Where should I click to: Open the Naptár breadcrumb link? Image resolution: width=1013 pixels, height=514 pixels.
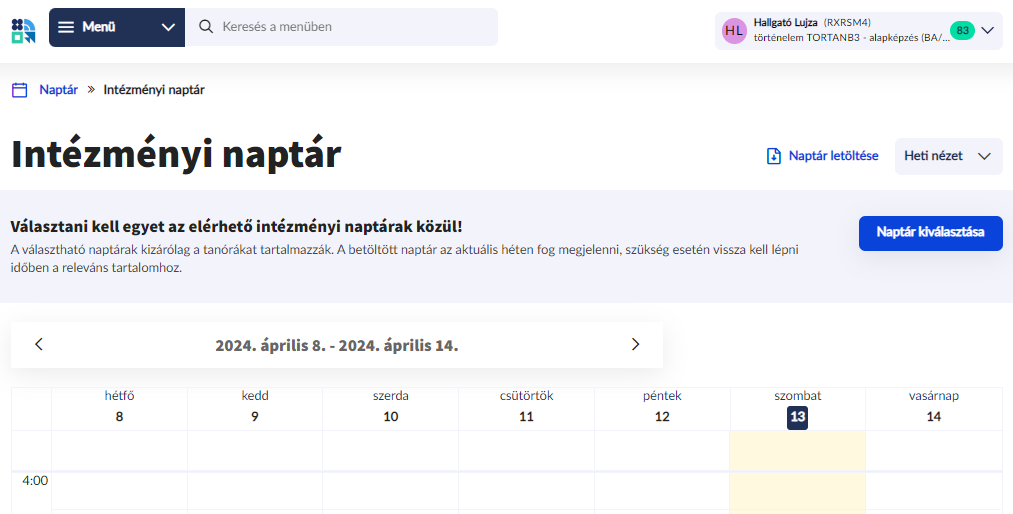click(x=58, y=90)
